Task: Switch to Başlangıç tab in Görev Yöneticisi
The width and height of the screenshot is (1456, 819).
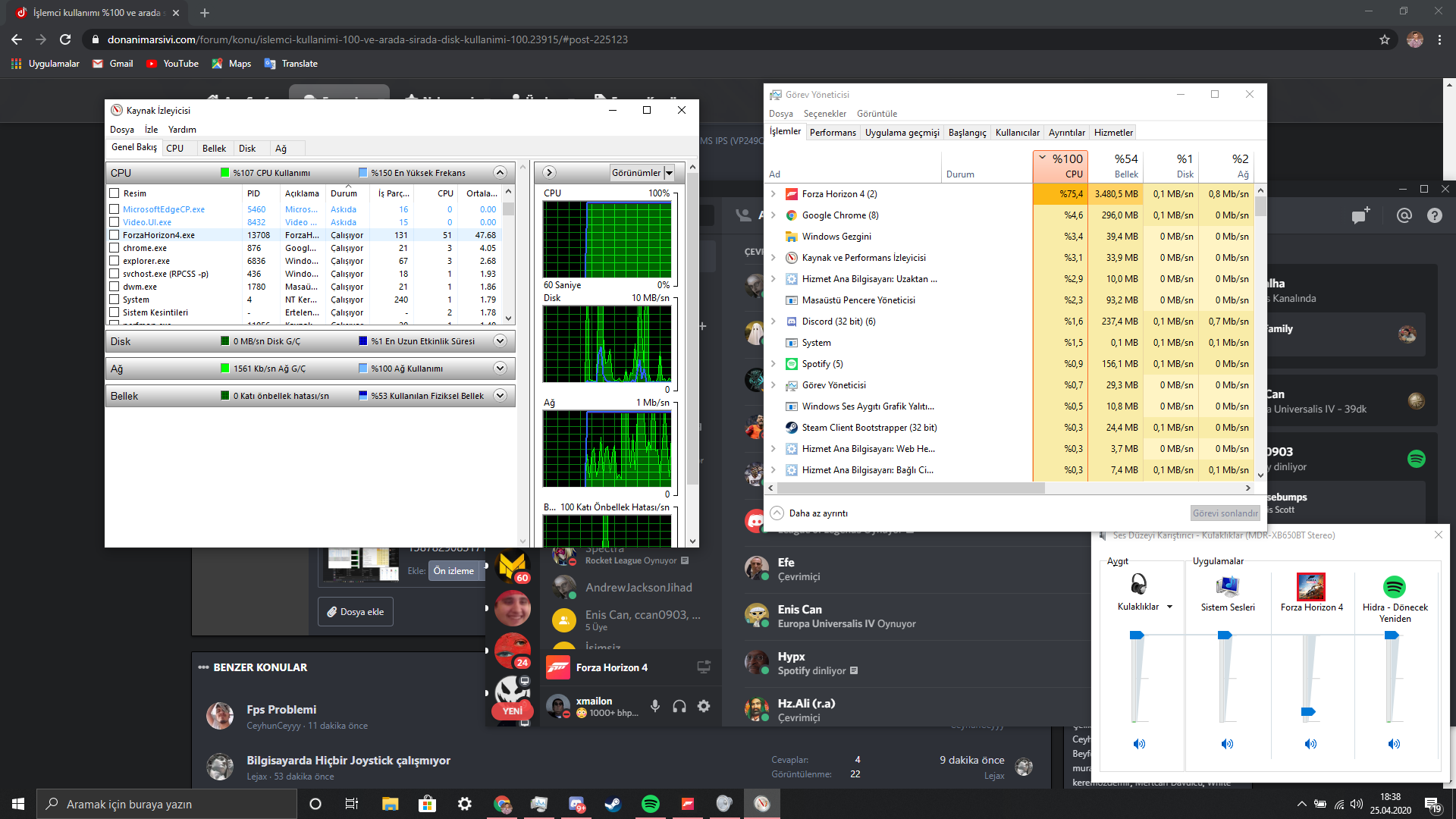Action: pos(967,133)
